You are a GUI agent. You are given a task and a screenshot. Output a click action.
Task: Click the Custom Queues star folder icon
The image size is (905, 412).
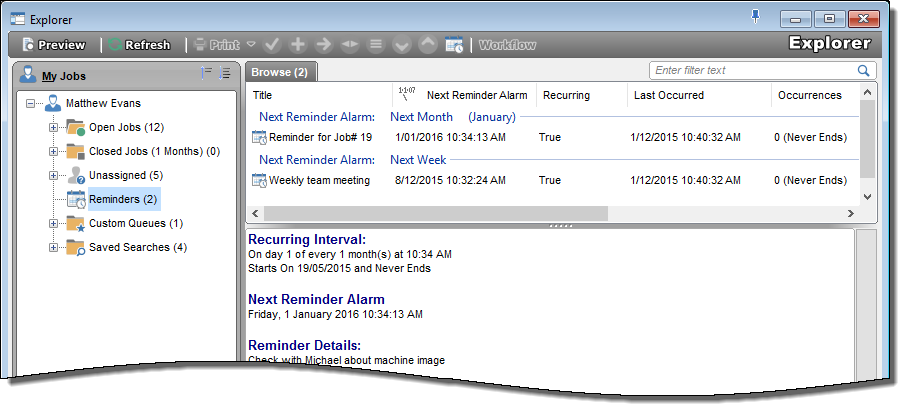click(76, 223)
